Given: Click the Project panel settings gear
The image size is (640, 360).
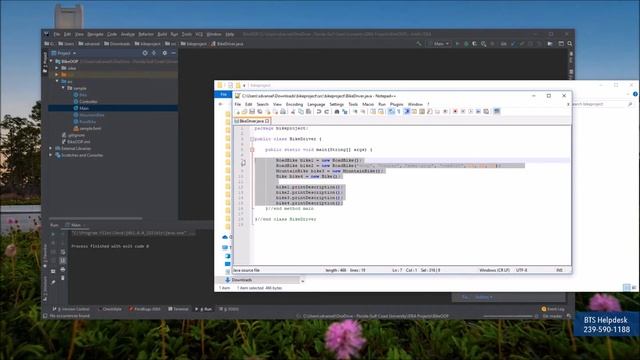Looking at the screenshot, I should pyautogui.click(x=164, y=53).
